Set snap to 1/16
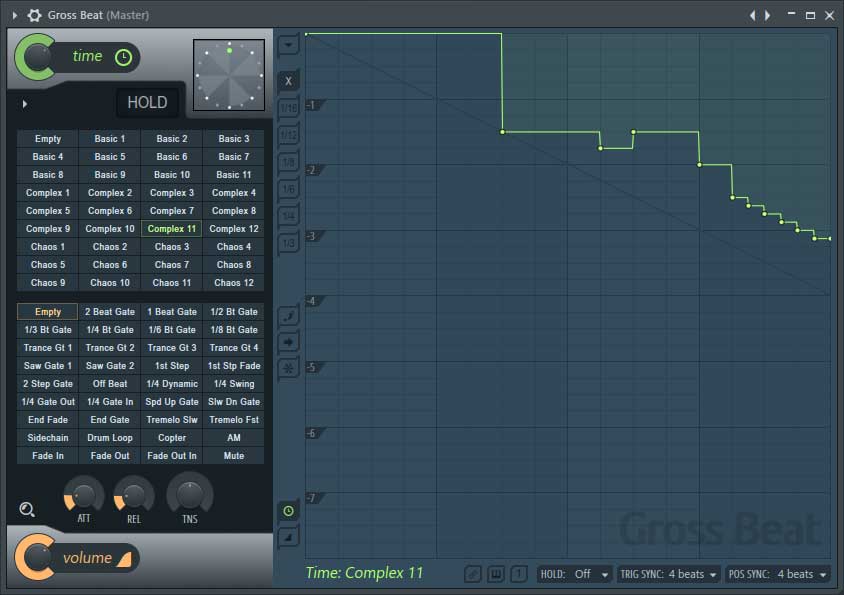Viewport: 844px width, 595px height. click(x=289, y=108)
